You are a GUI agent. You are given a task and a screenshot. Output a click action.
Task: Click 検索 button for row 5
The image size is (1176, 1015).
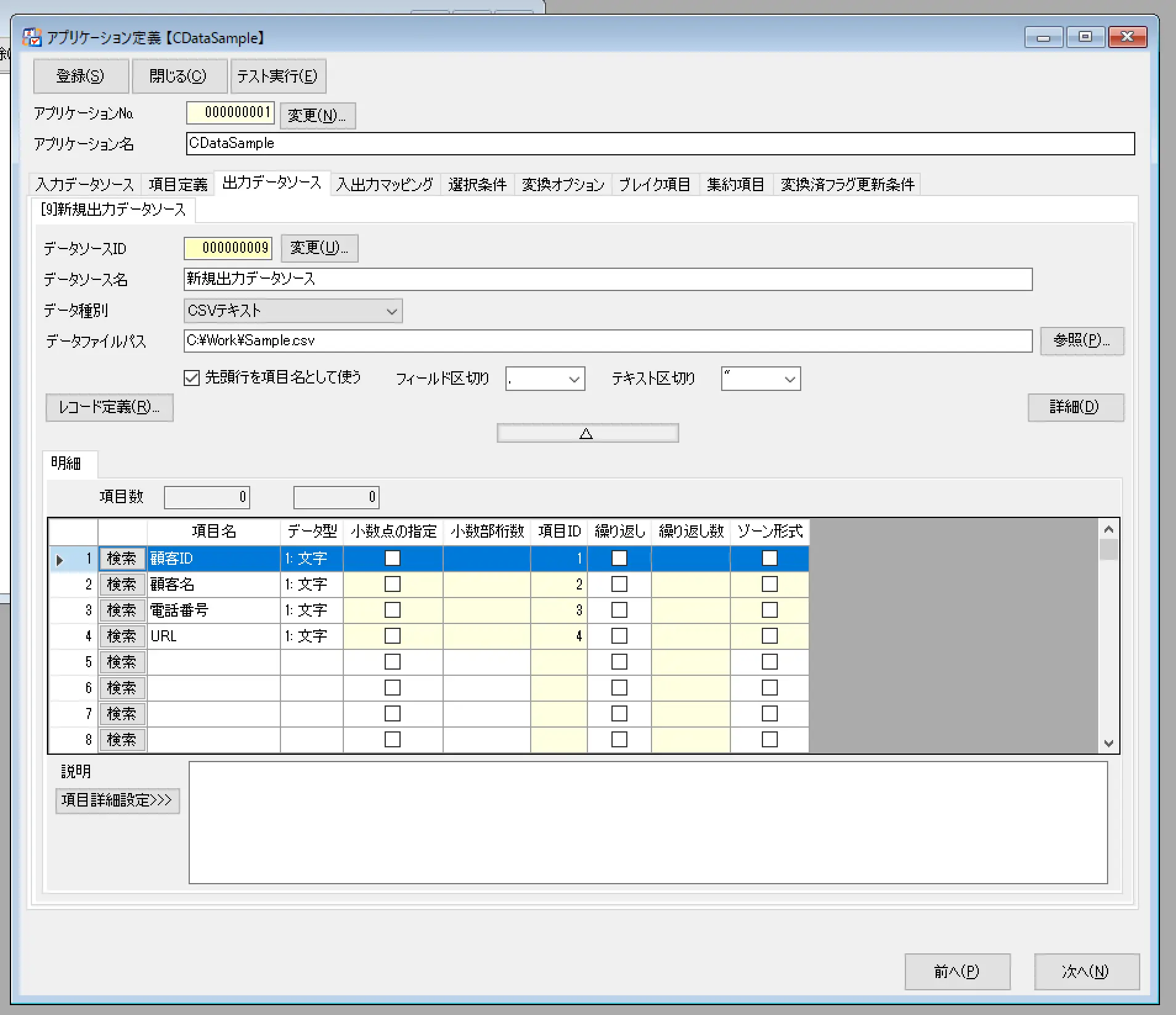click(121, 662)
